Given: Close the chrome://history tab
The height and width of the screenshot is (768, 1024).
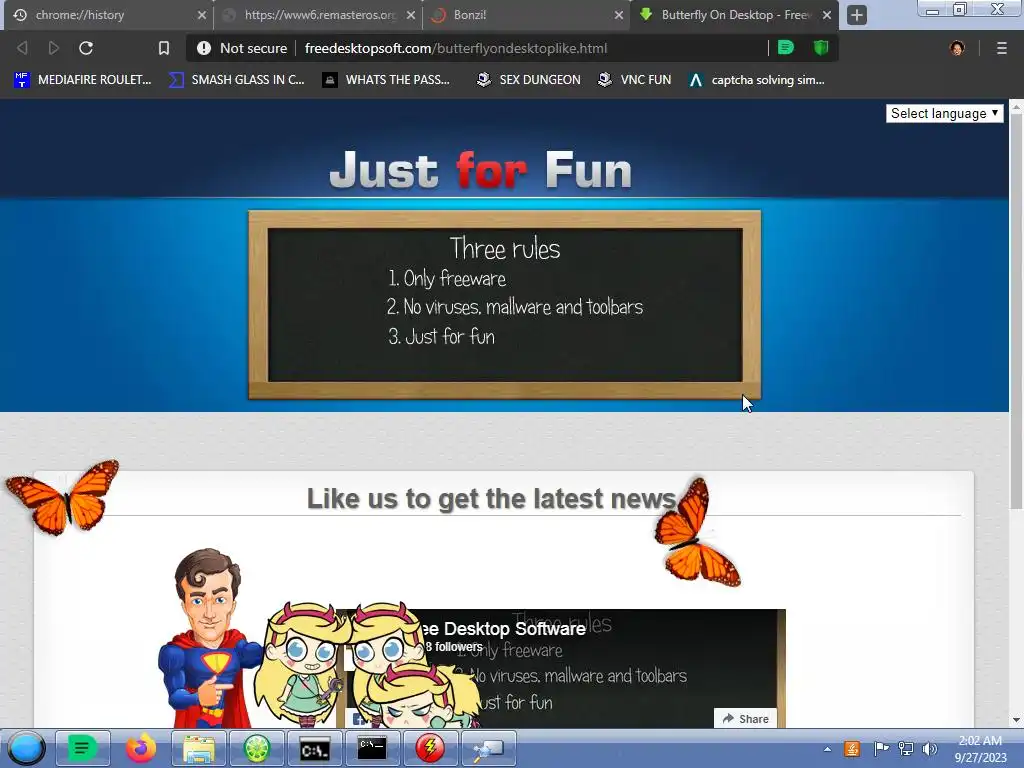Looking at the screenshot, I should [x=202, y=15].
